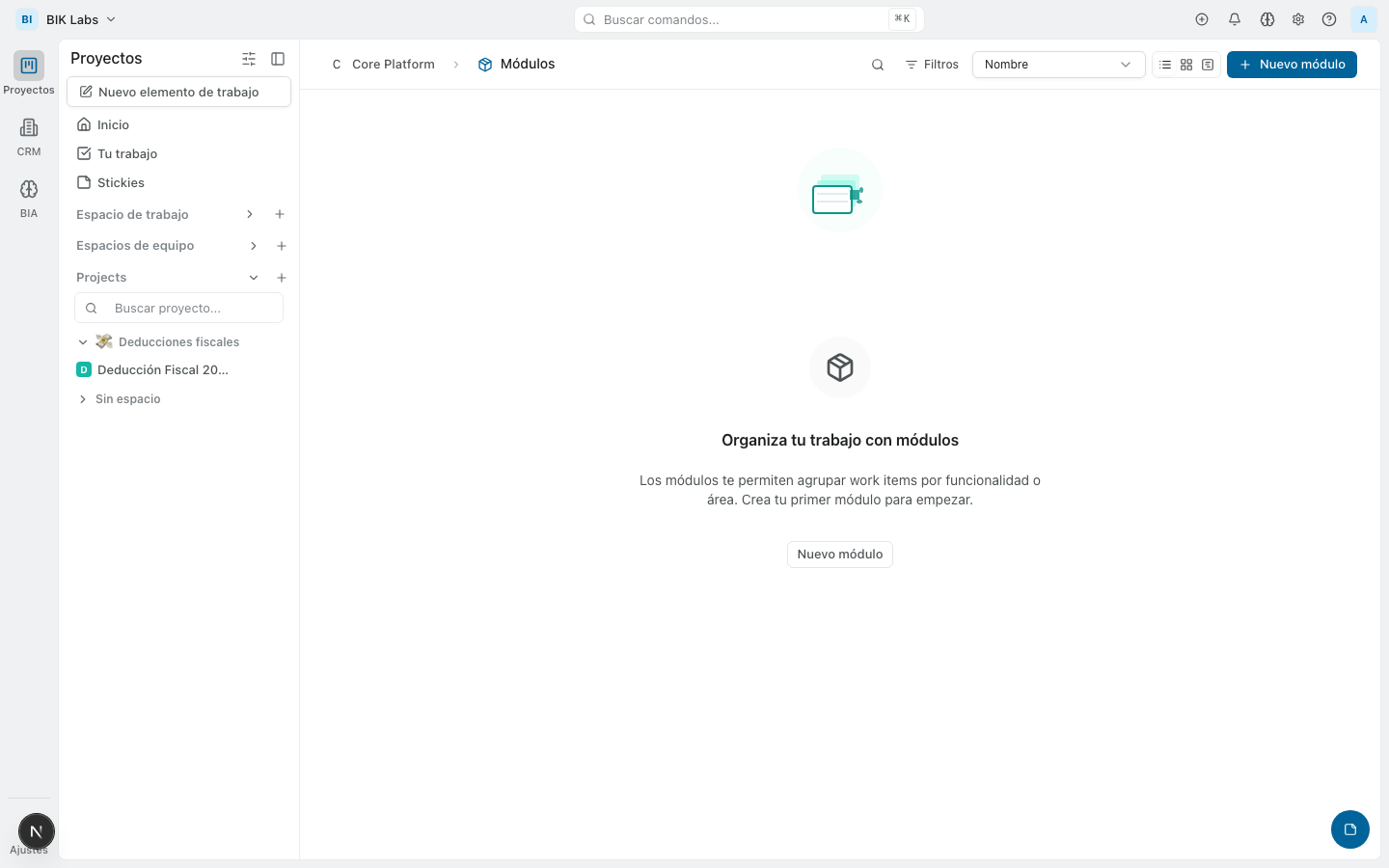Open display options with the sliders icon

248,59
